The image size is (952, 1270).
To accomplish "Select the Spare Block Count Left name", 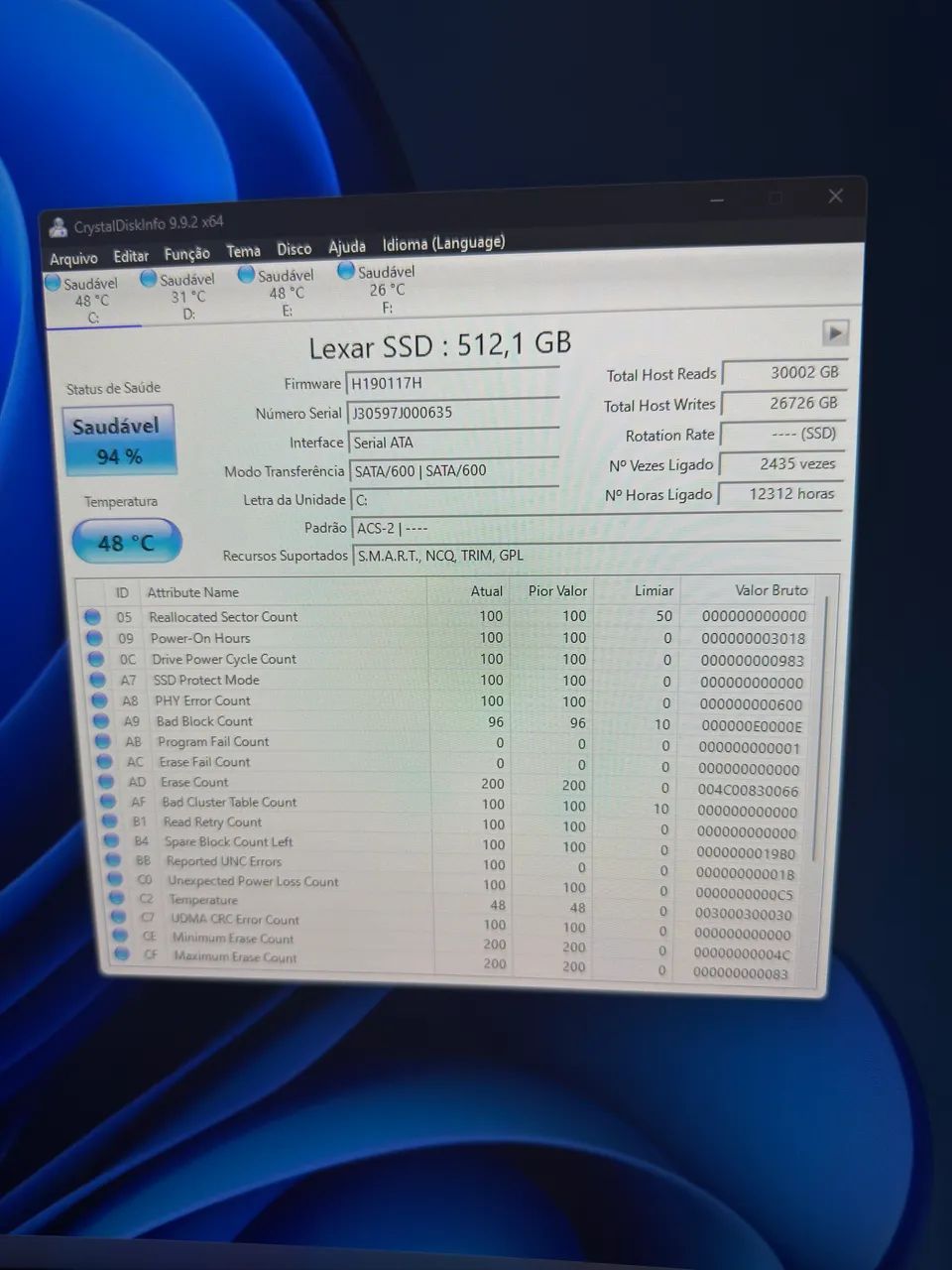I will click(228, 841).
